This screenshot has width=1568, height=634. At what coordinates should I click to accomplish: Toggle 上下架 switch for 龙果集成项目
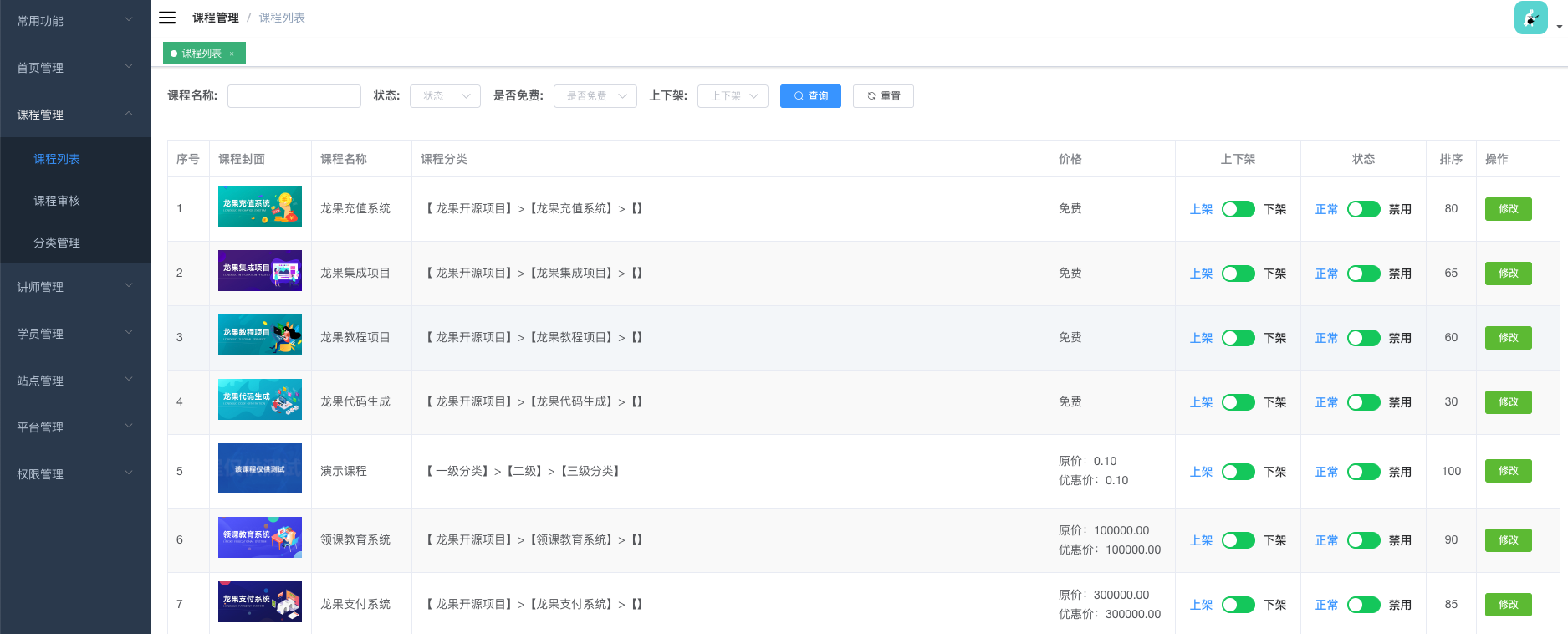click(x=1239, y=274)
